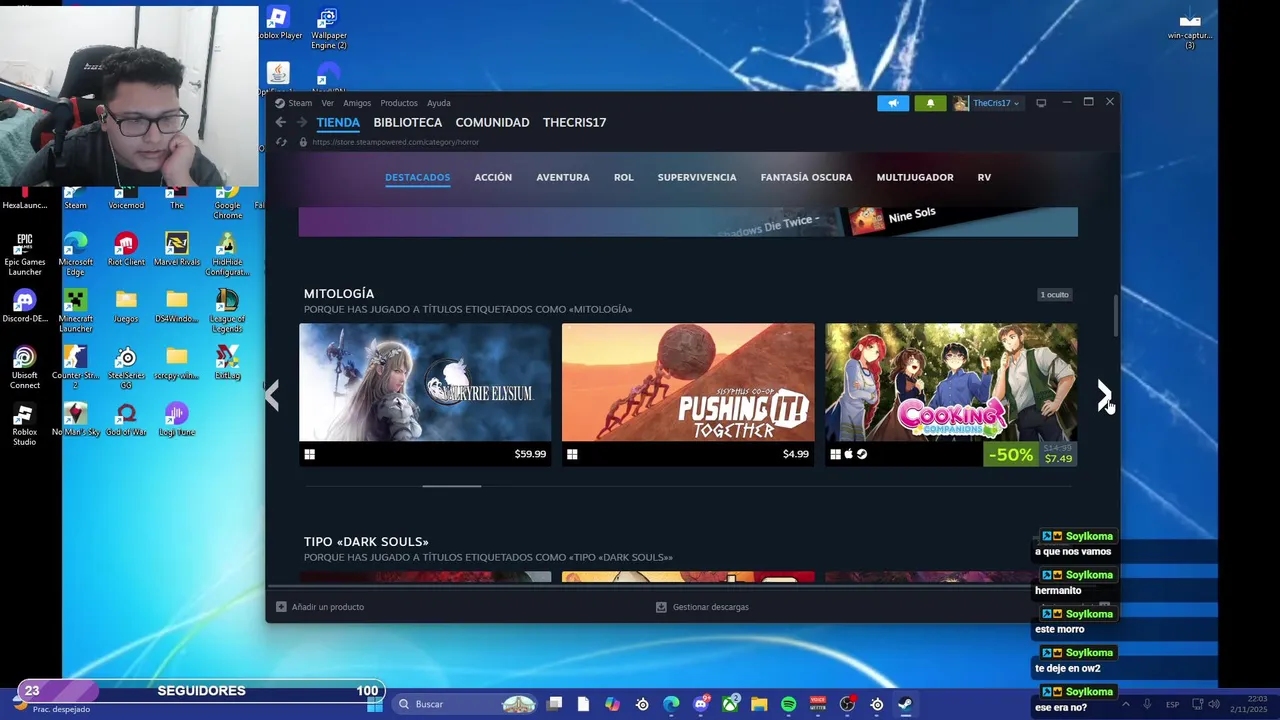Viewport: 1280px width, 720px height.
Task: Show previous Mitología carousel games
Action: pos(272,394)
